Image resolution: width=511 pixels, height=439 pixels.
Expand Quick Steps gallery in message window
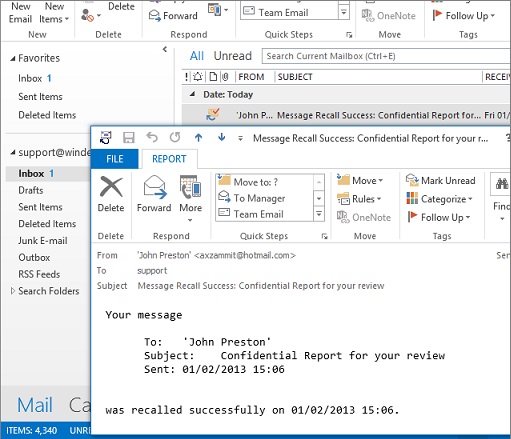[x=319, y=214]
